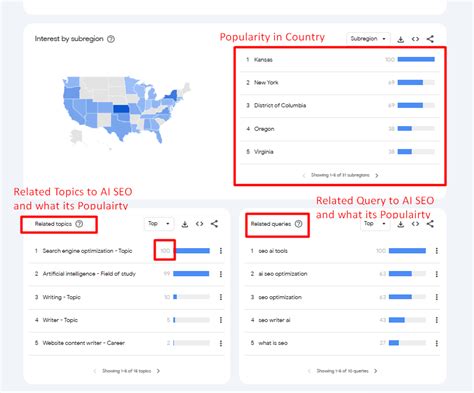Open the what is seo query
474x393 pixels.
(x=273, y=343)
